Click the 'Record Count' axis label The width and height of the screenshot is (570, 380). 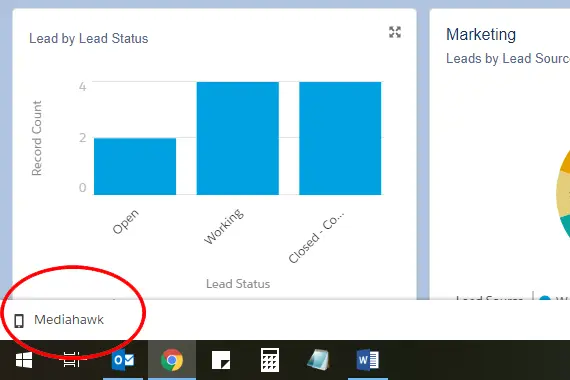click(x=37, y=138)
